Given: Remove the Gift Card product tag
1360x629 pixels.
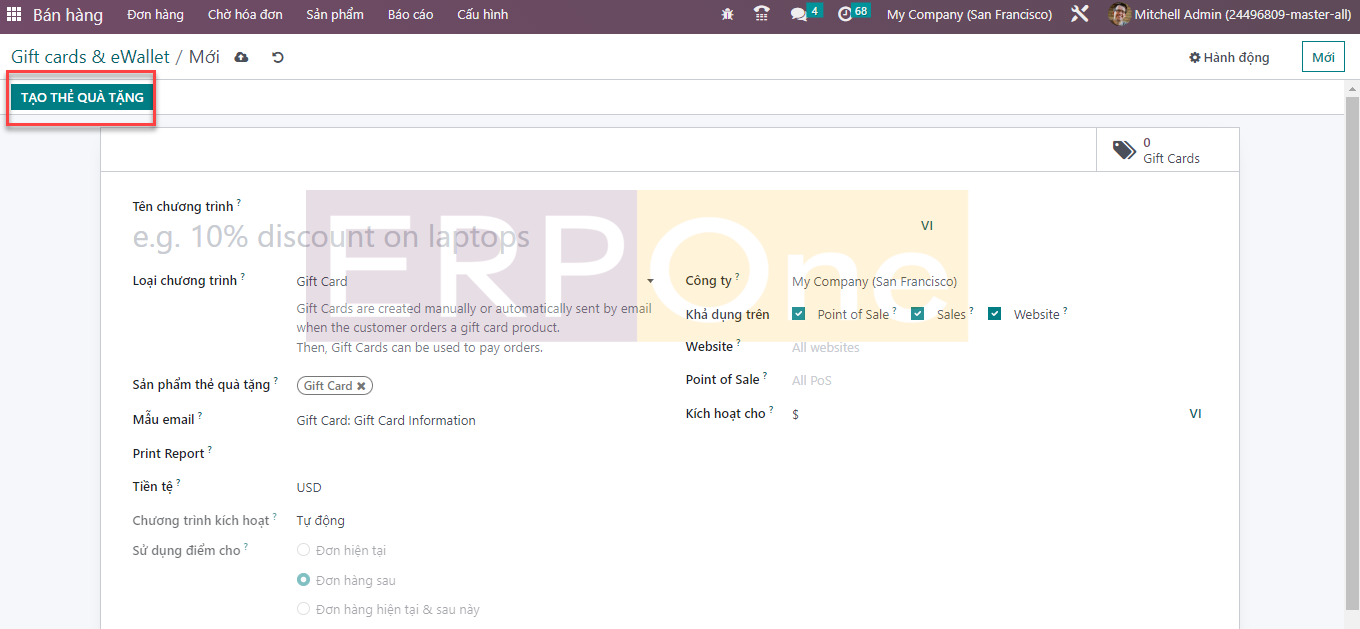Looking at the screenshot, I should 361,386.
